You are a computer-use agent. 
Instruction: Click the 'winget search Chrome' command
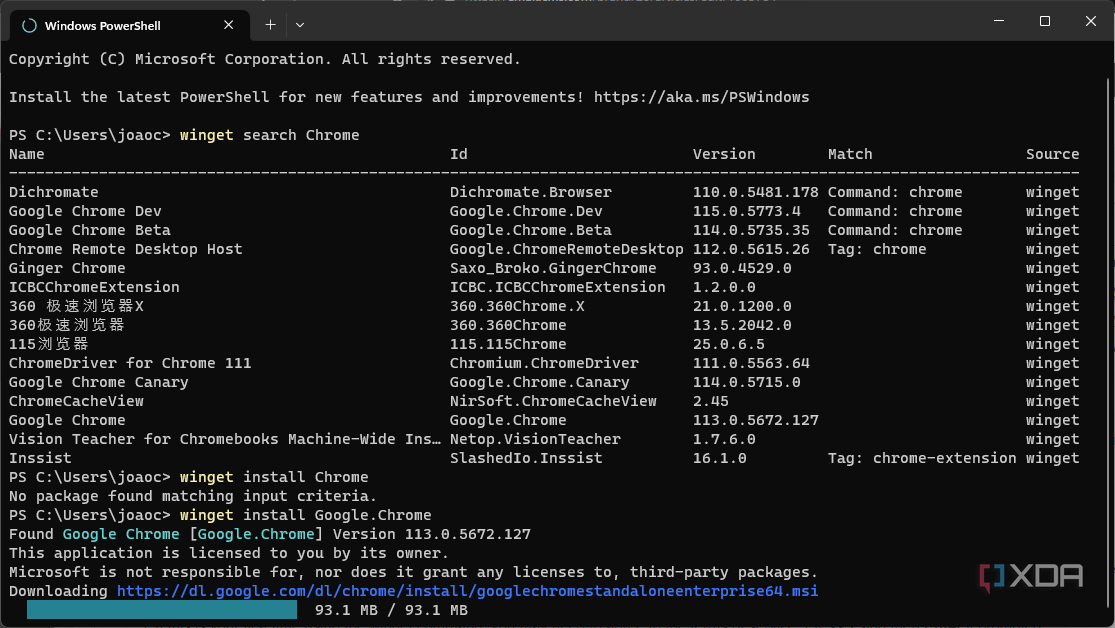[x=270, y=135]
